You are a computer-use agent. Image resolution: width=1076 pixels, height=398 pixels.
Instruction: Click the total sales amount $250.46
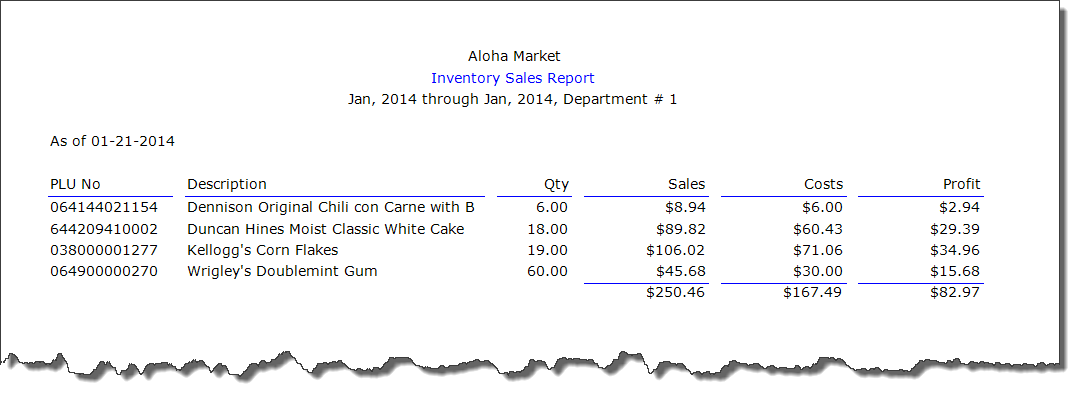pyautogui.click(x=675, y=292)
